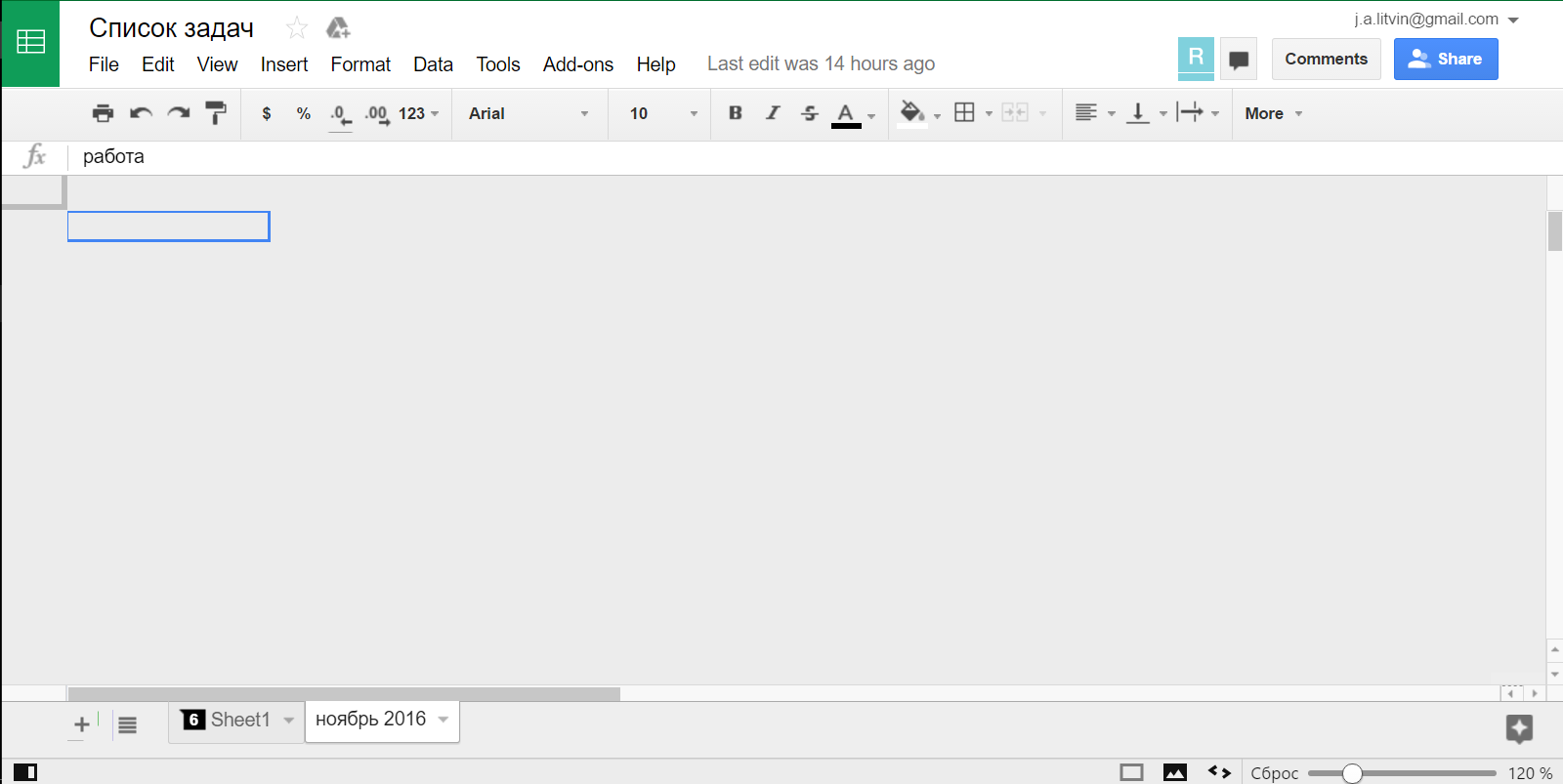Viewport: 1563px width, 784px height.
Task: Increase decimal places
Action: [377, 114]
